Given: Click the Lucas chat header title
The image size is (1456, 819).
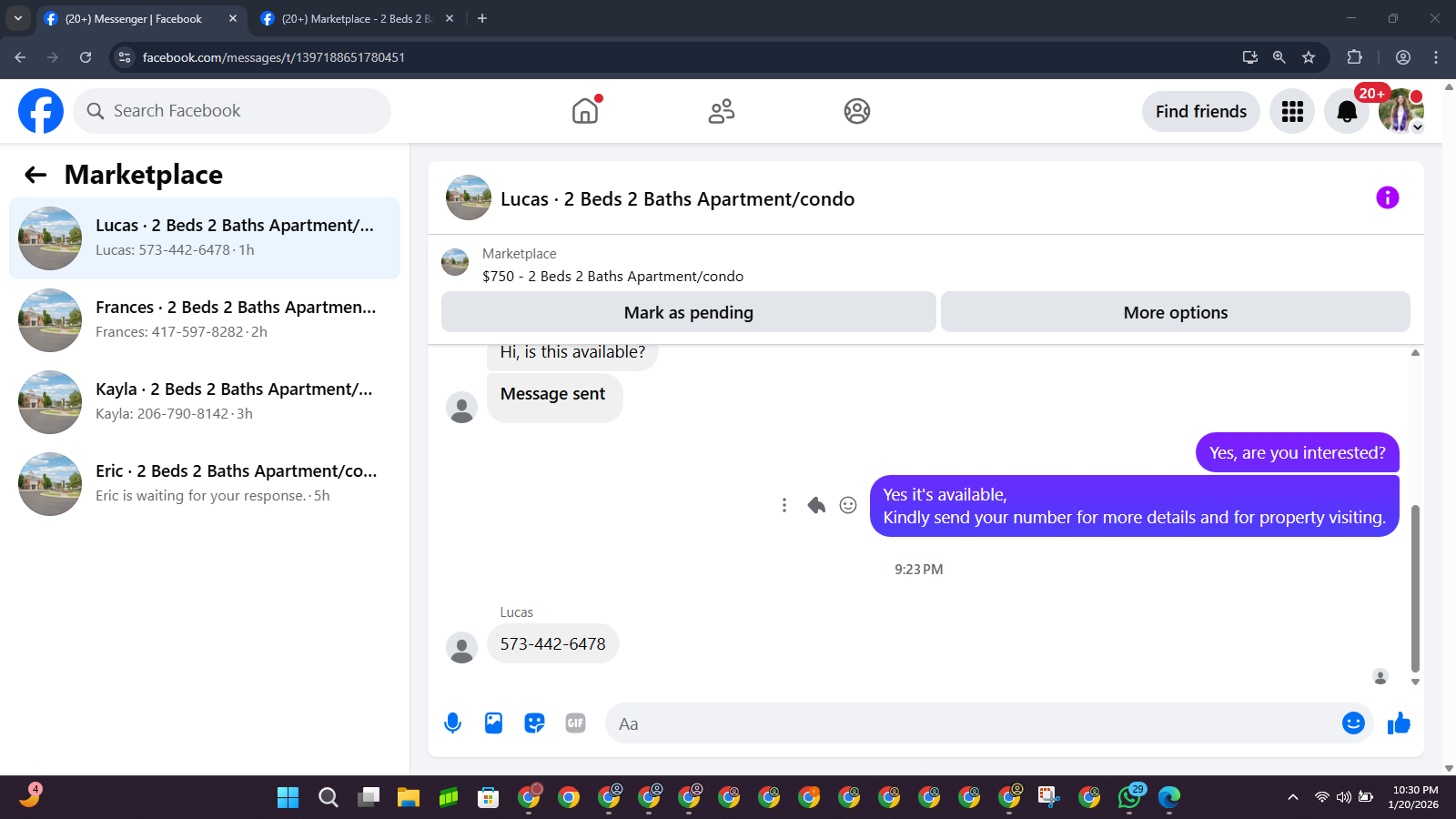Looking at the screenshot, I should pyautogui.click(x=677, y=198).
